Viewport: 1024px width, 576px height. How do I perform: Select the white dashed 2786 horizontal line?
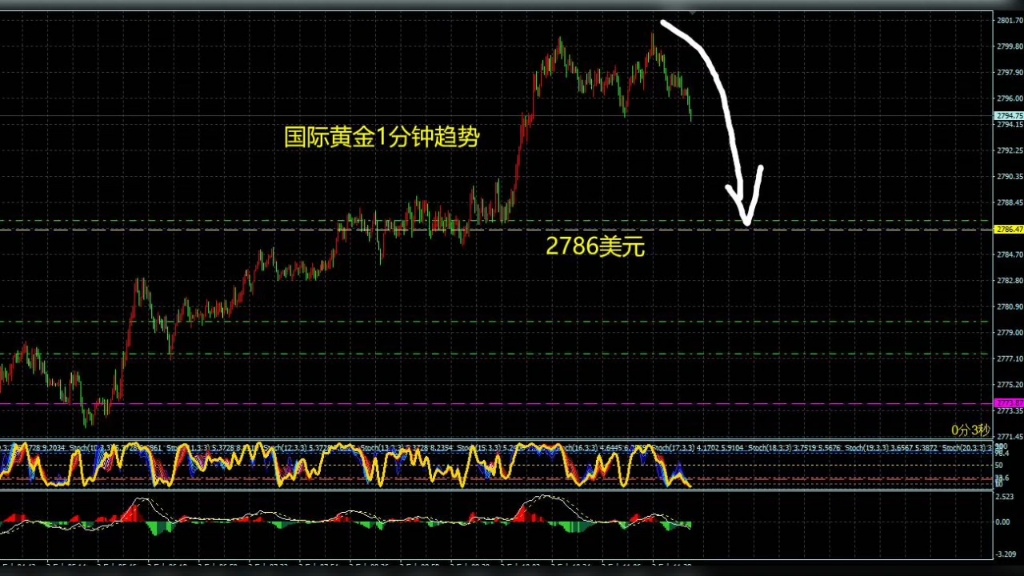click(300, 230)
